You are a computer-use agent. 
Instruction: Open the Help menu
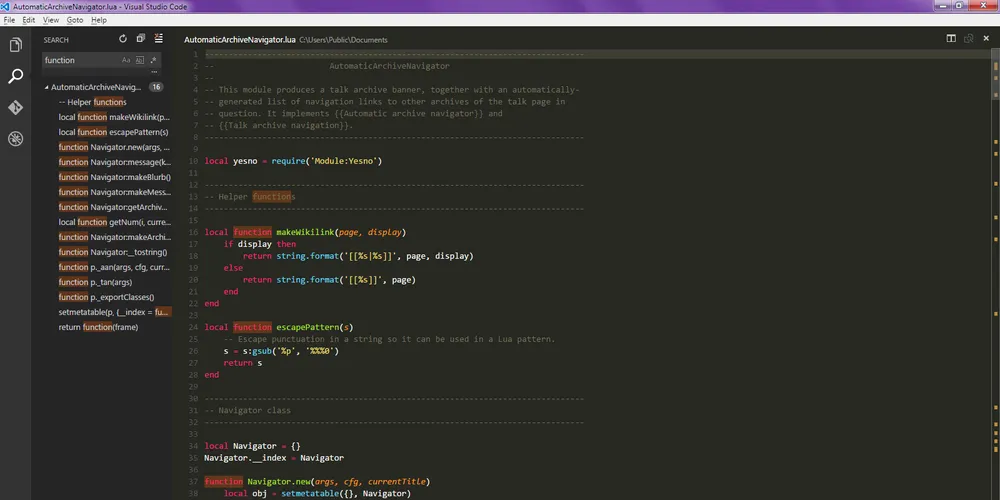[x=99, y=20]
